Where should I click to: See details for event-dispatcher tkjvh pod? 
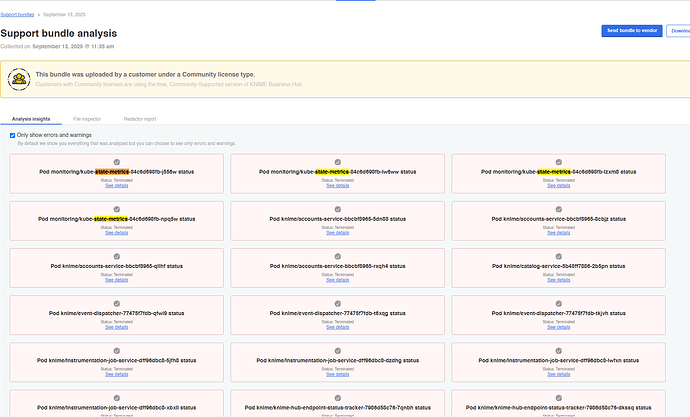tap(558, 327)
